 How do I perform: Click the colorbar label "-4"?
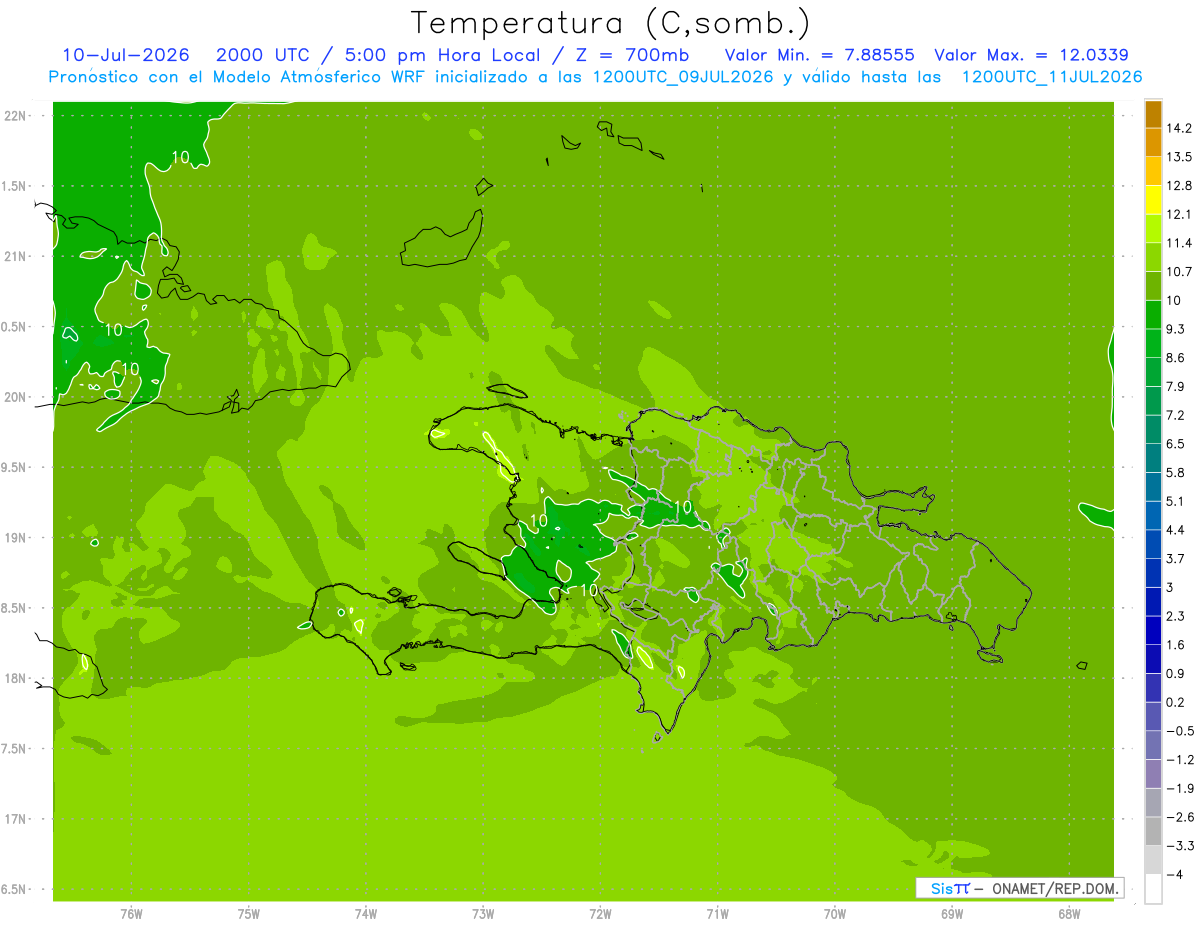coord(1175,874)
